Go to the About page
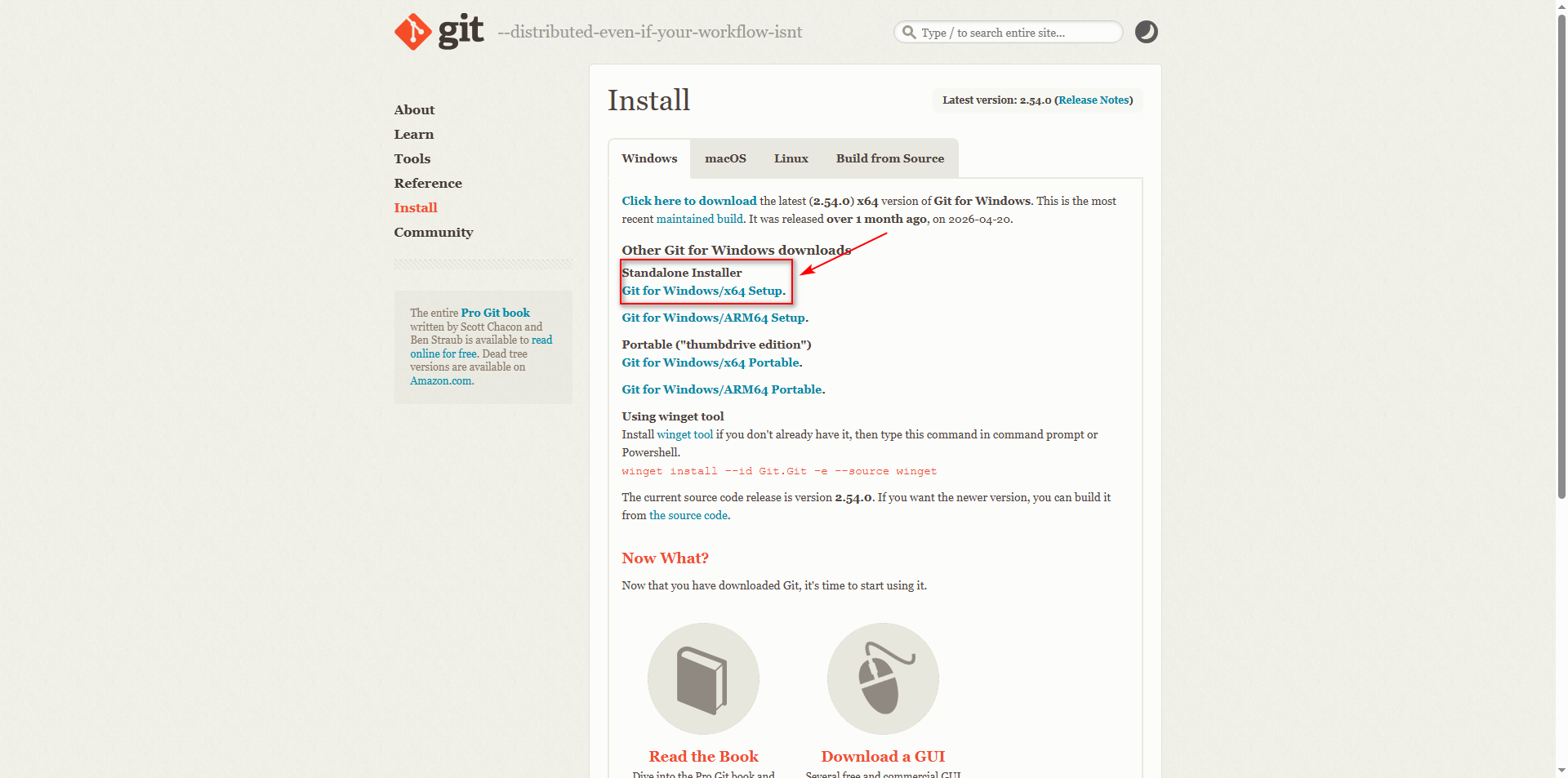This screenshot has width=1568, height=778. (414, 110)
